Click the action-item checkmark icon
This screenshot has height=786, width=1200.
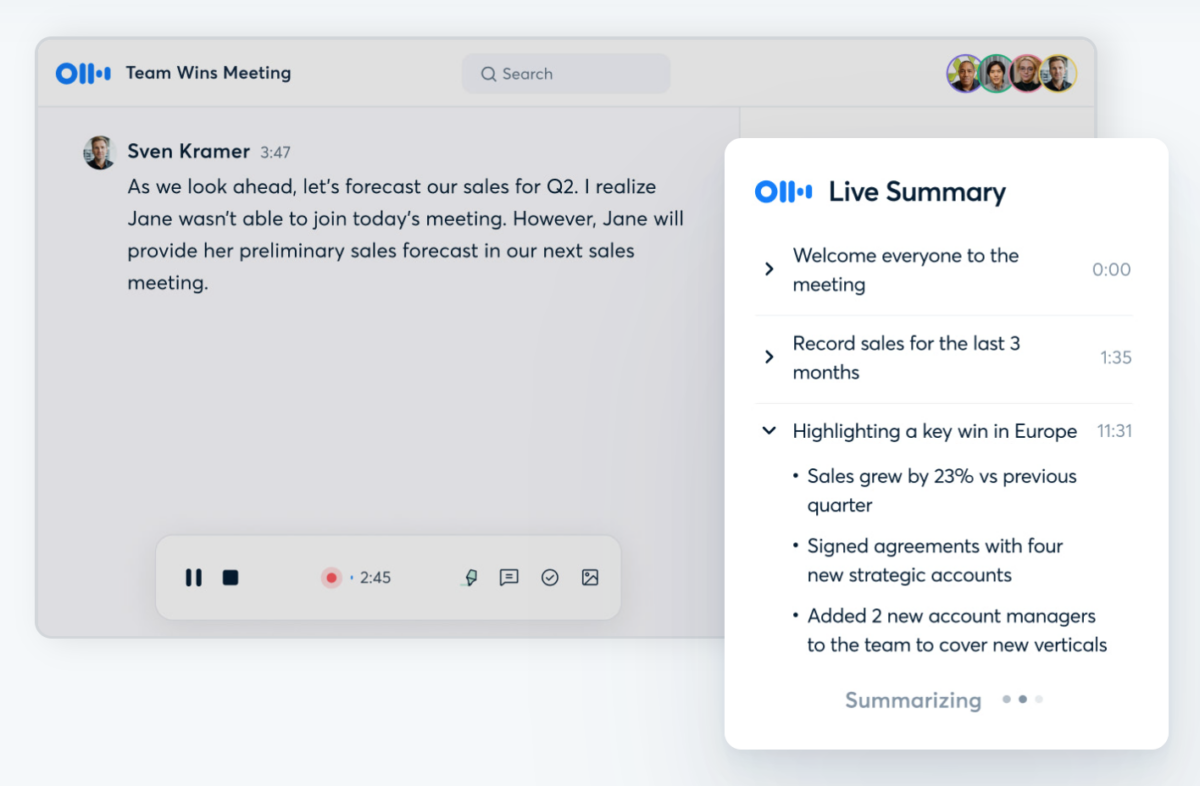coord(550,577)
